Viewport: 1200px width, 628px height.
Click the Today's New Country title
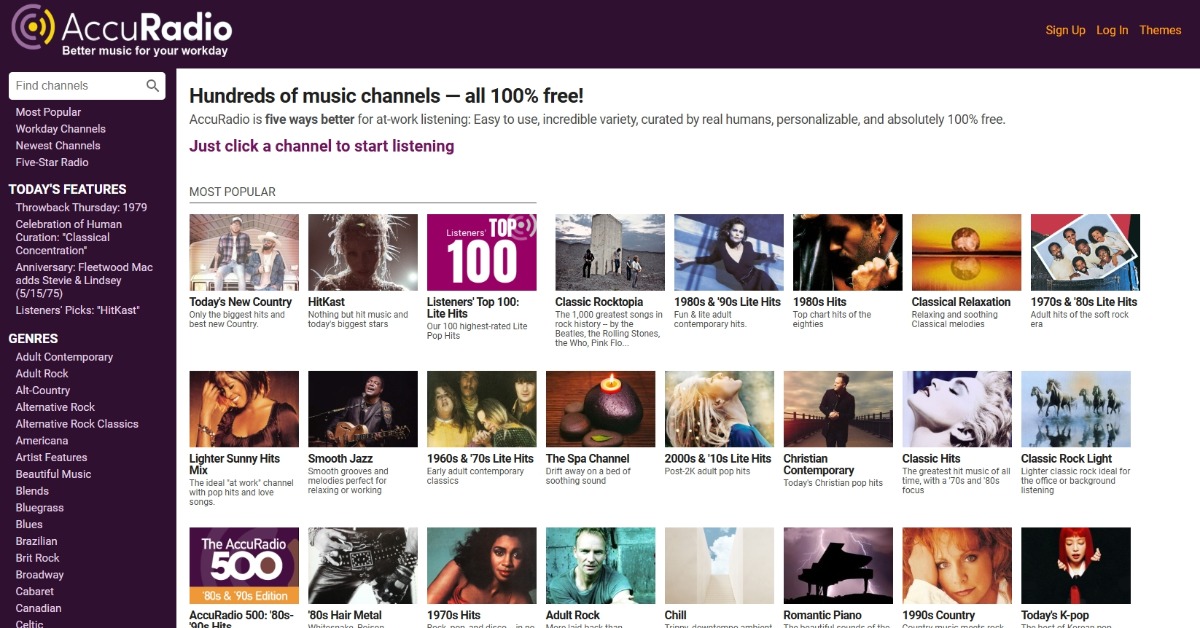(x=240, y=302)
